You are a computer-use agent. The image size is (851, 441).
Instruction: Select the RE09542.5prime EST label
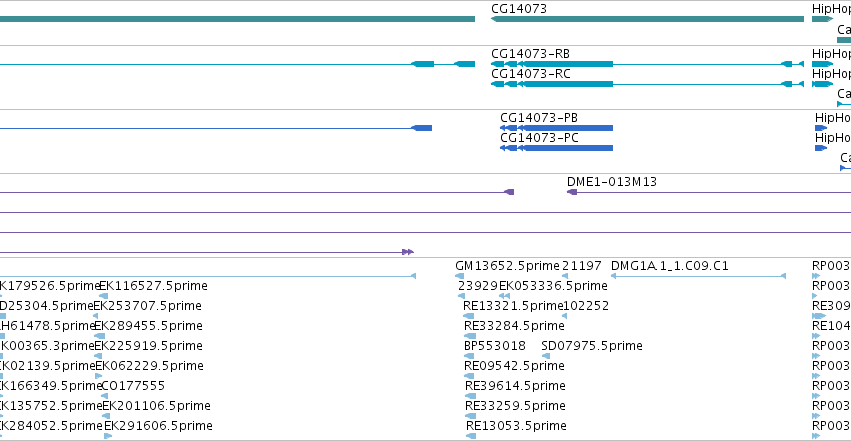tap(515, 366)
